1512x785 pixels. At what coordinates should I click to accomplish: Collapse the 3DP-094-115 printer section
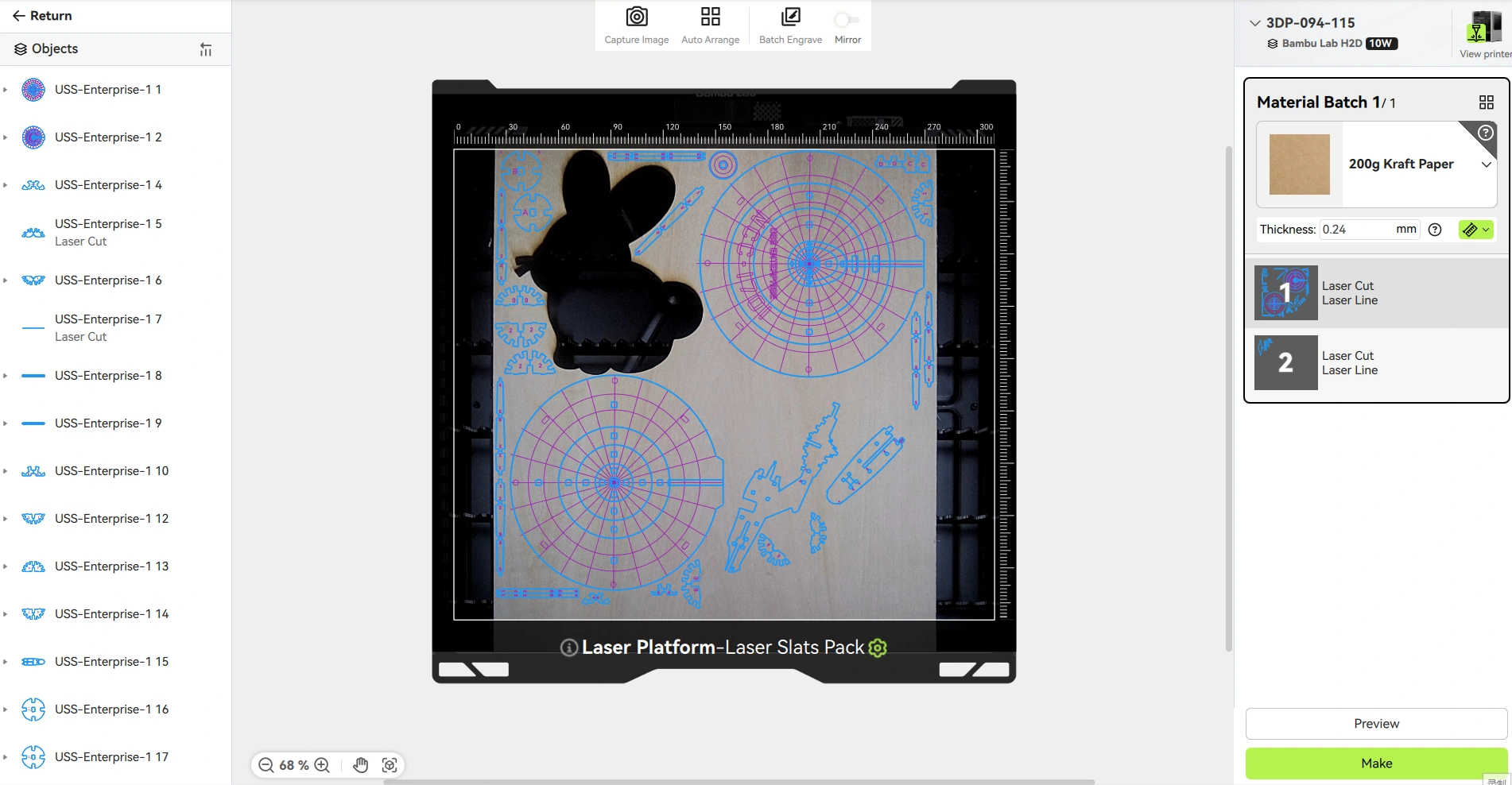pos(1255,23)
